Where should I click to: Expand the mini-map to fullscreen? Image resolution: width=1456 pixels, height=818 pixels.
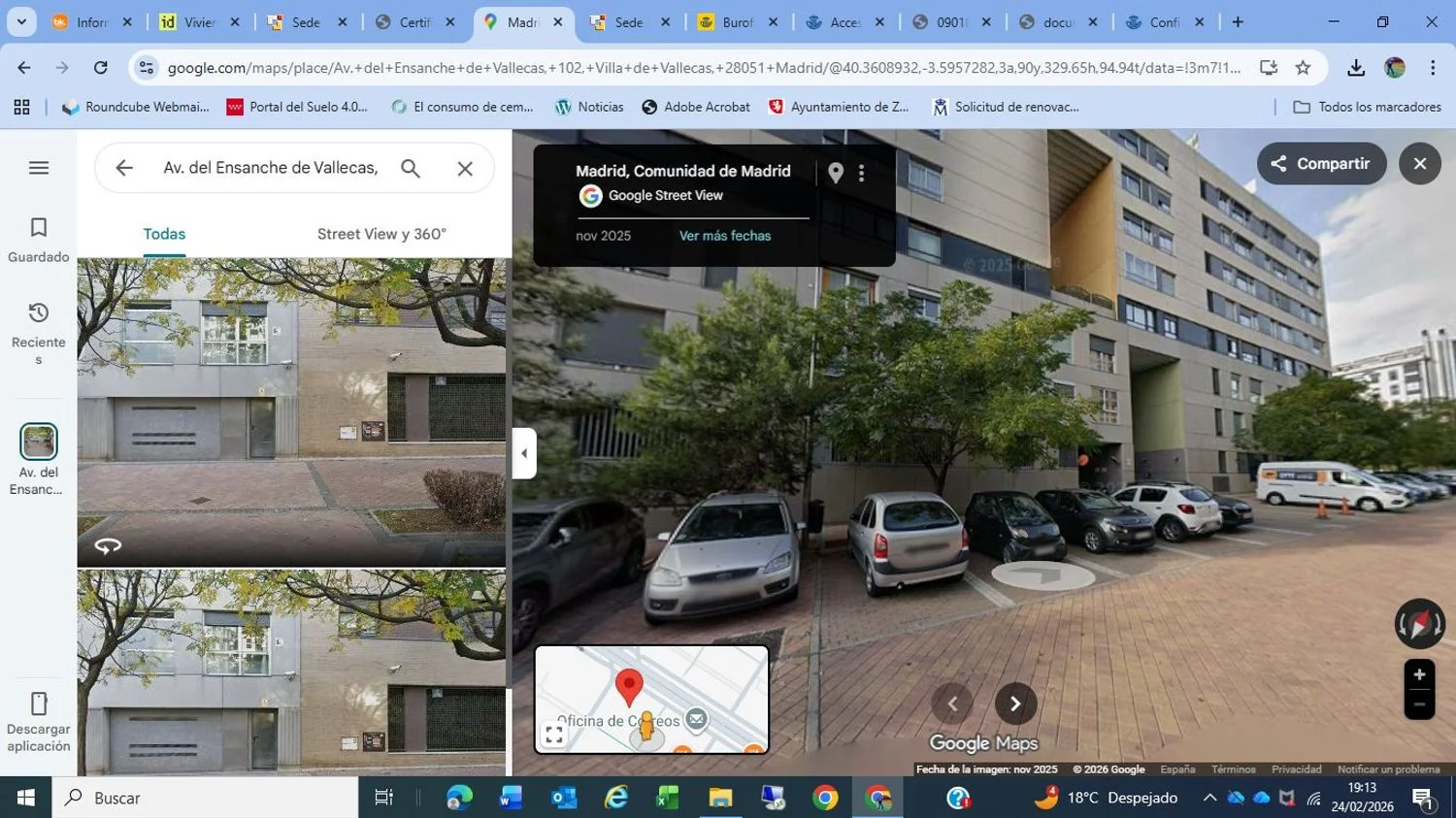coord(554,735)
